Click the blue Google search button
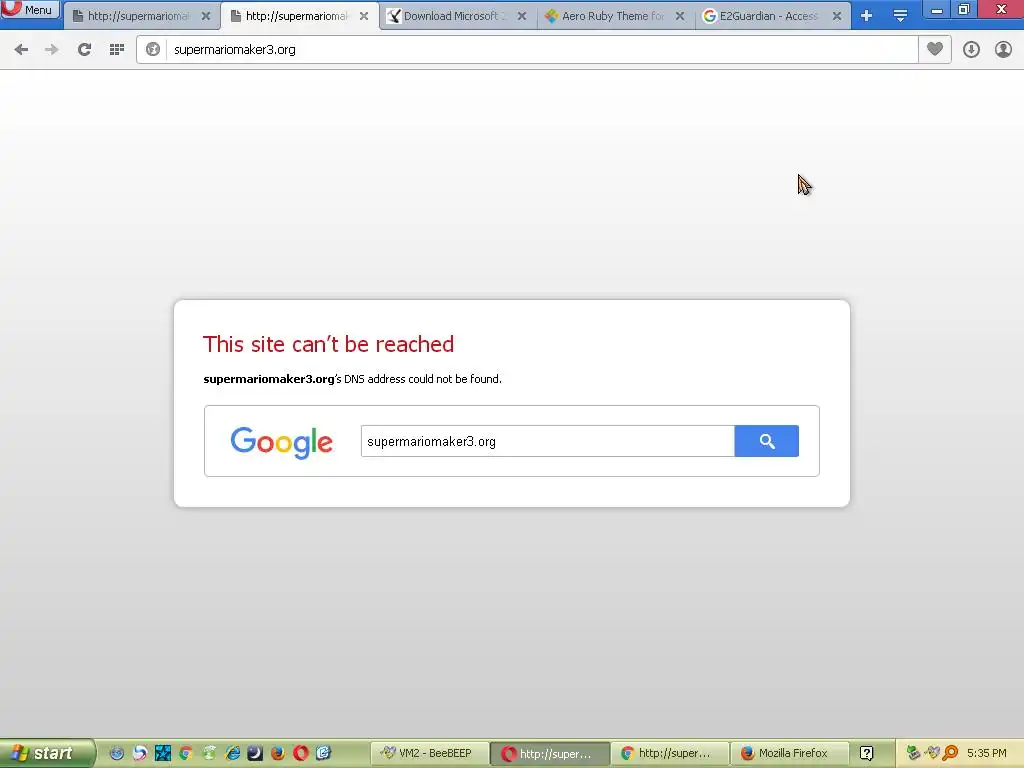 767,441
